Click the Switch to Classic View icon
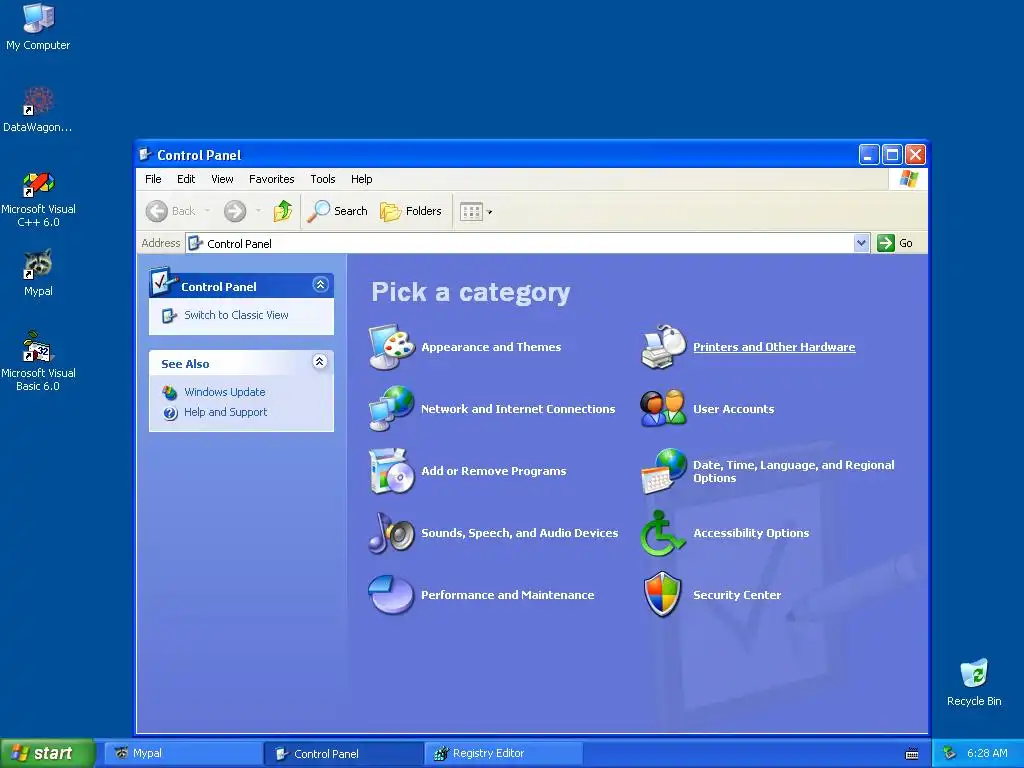The width and height of the screenshot is (1024, 768). tap(169, 315)
